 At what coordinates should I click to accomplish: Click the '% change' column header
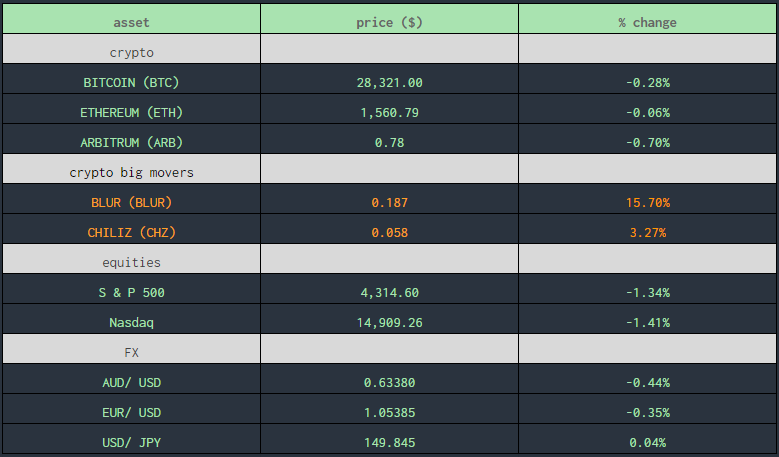coord(647,19)
